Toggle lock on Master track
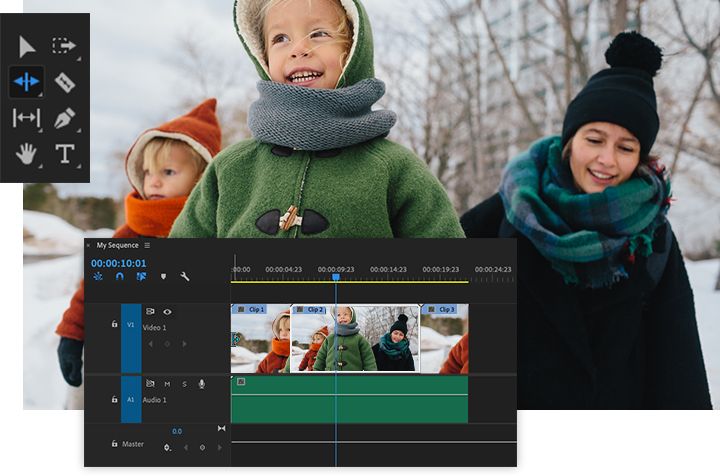Image resolution: width=720 pixels, height=476 pixels. 114,444
